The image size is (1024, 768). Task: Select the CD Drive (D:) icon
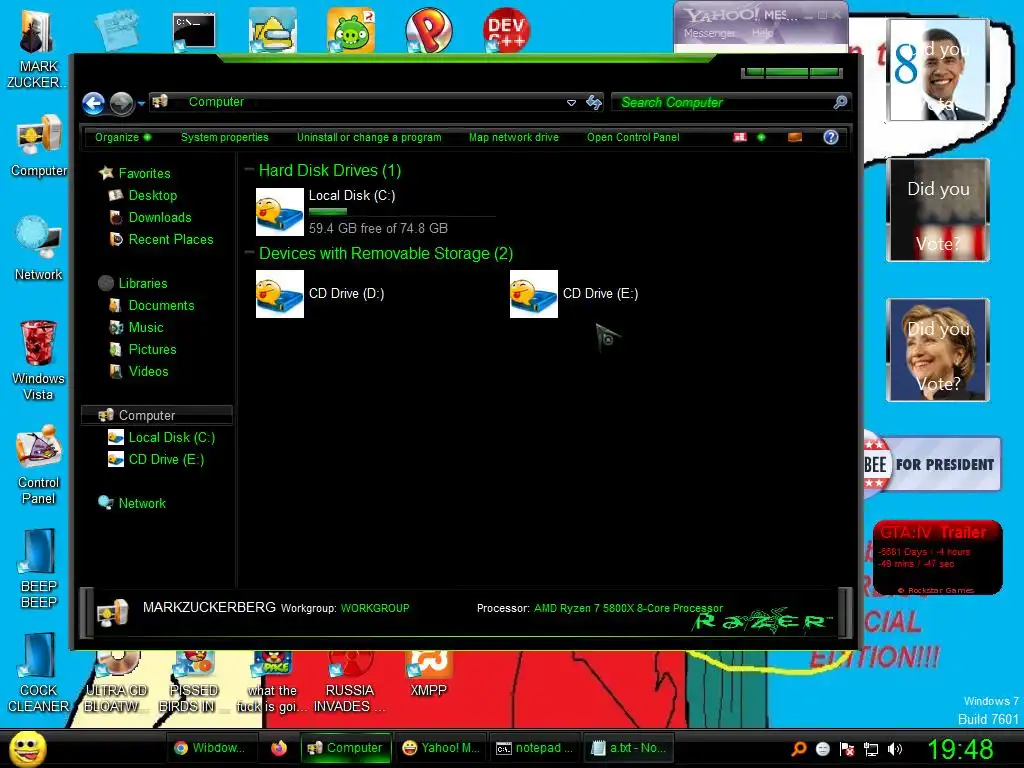coord(280,294)
